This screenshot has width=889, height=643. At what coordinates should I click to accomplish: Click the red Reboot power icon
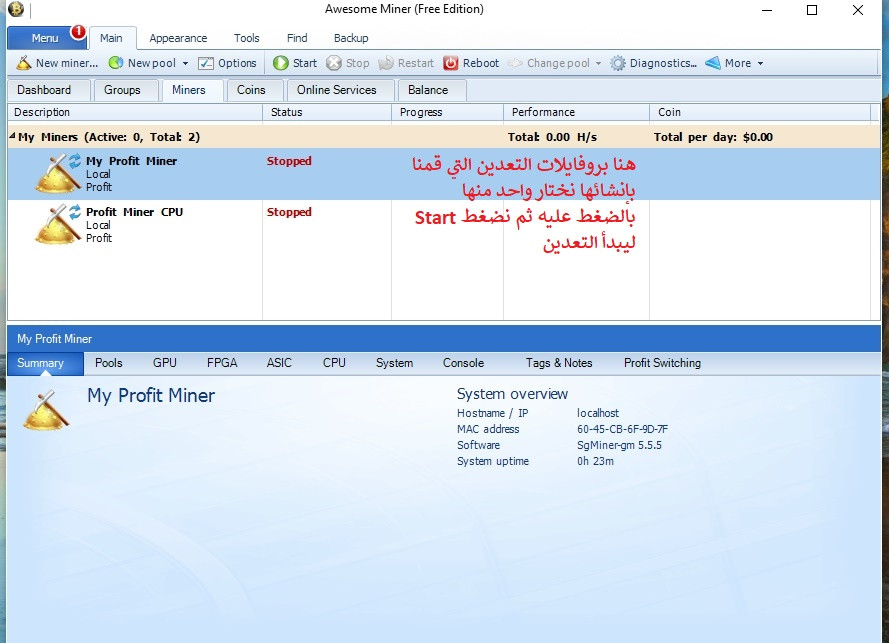[x=451, y=63]
